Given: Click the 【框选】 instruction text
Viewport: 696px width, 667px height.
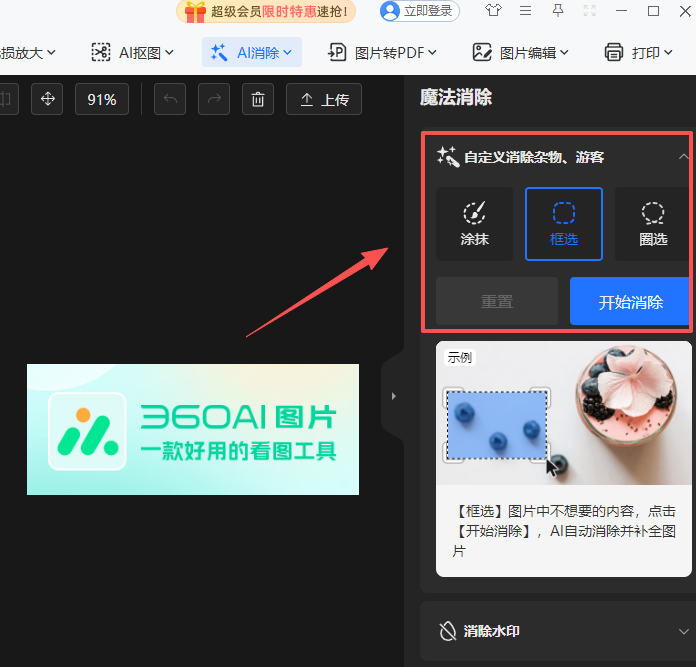Looking at the screenshot, I should pyautogui.click(x=564, y=531).
